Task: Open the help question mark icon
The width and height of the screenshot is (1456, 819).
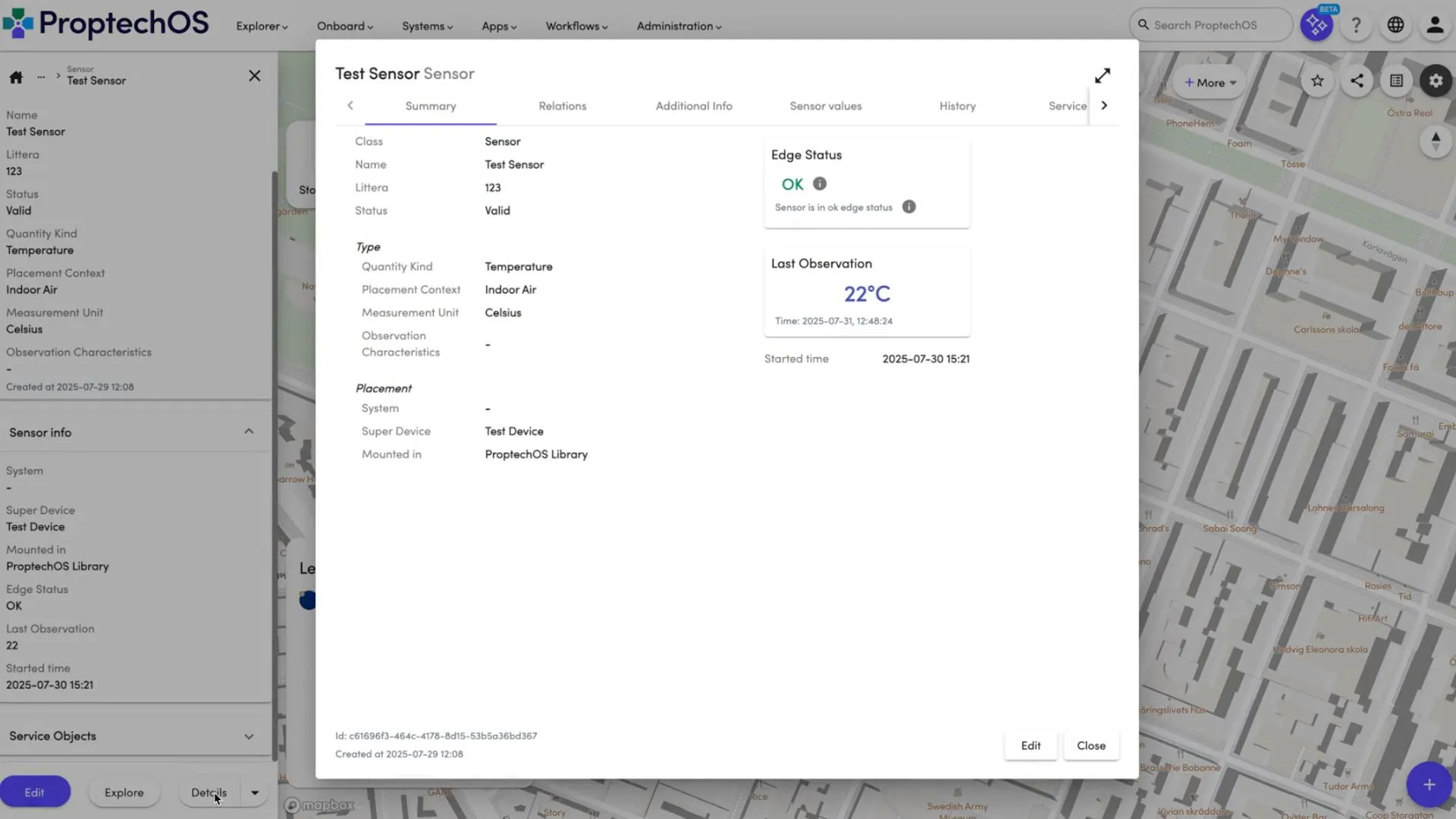Action: pyautogui.click(x=1356, y=25)
